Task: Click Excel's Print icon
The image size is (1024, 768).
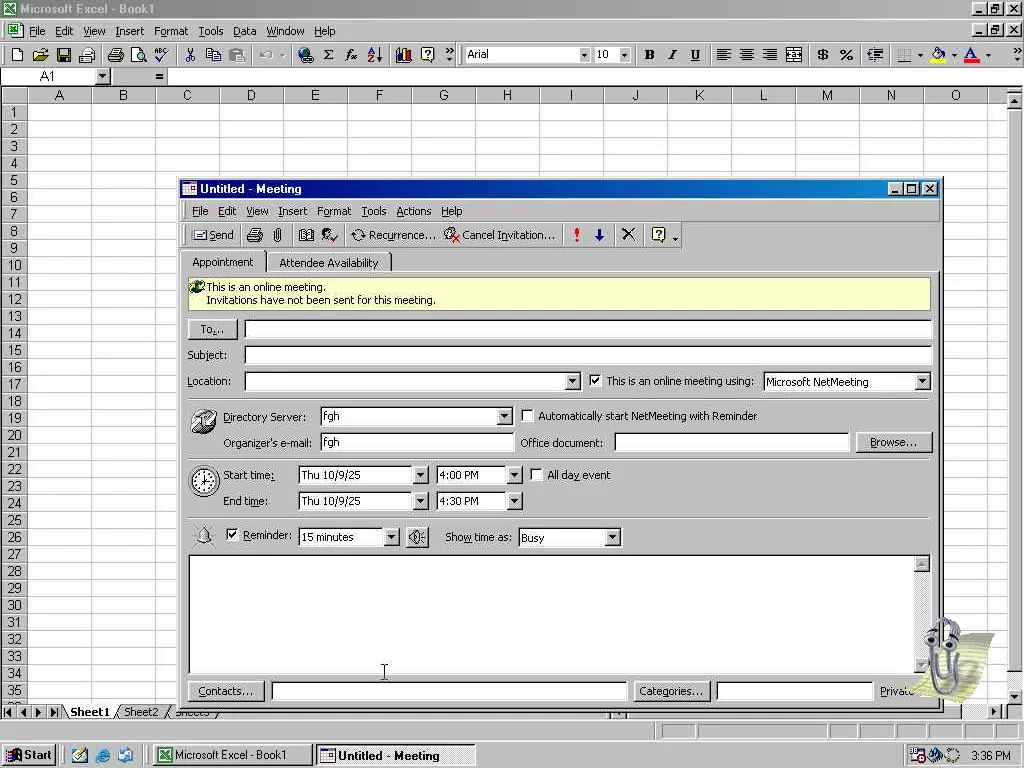Action: (116, 55)
